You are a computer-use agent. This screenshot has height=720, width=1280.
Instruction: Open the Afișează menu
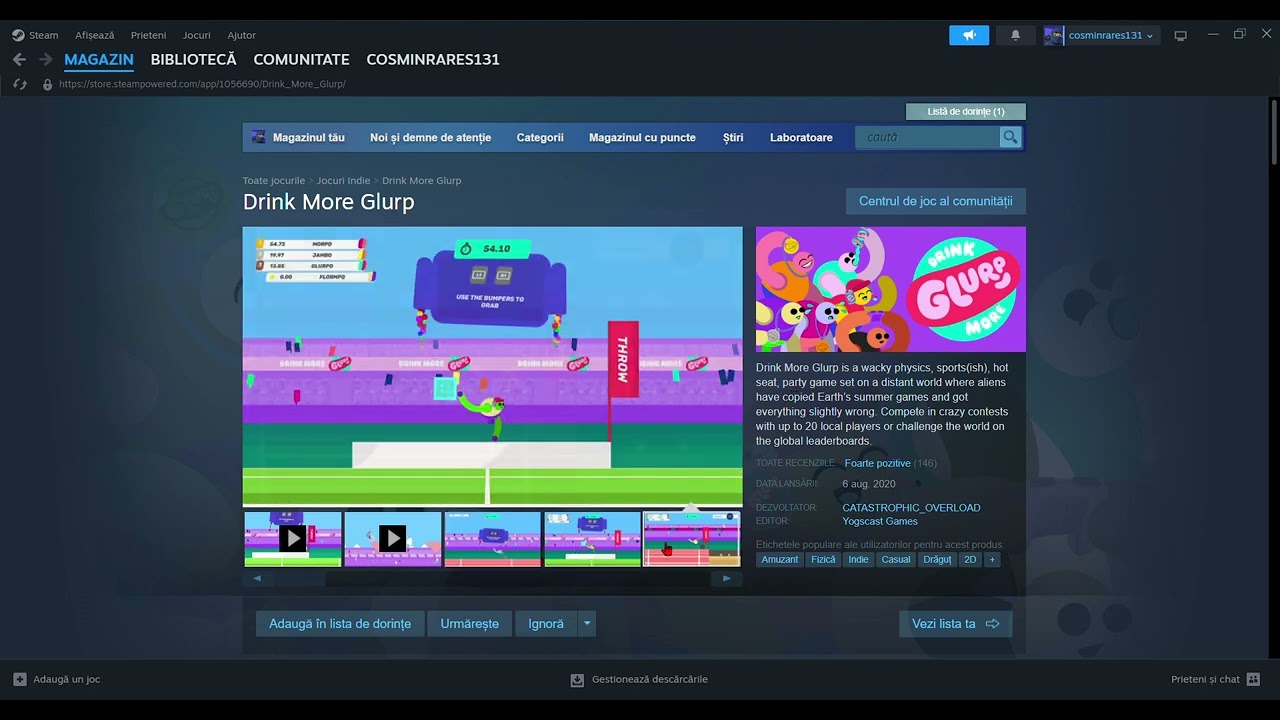[94, 35]
